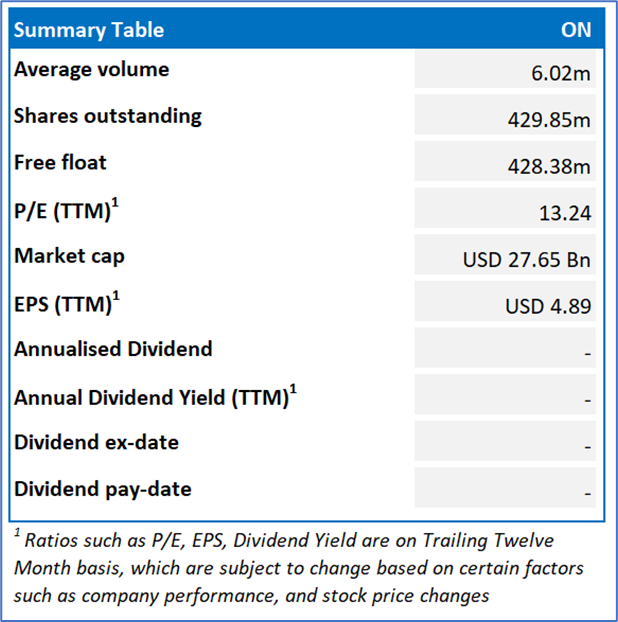618x622 pixels.
Task: Click the Dividend pay-date label
Action: 102,489
